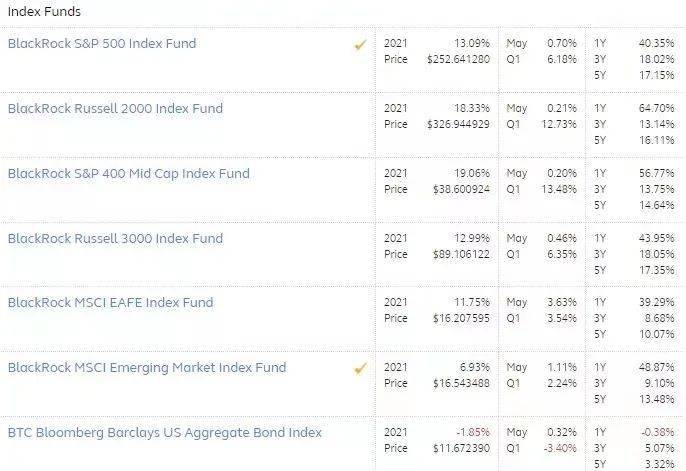Open BlackRock MSCI EAFE Index Fund link
Viewport: 686px width, 471px height.
tap(110, 302)
